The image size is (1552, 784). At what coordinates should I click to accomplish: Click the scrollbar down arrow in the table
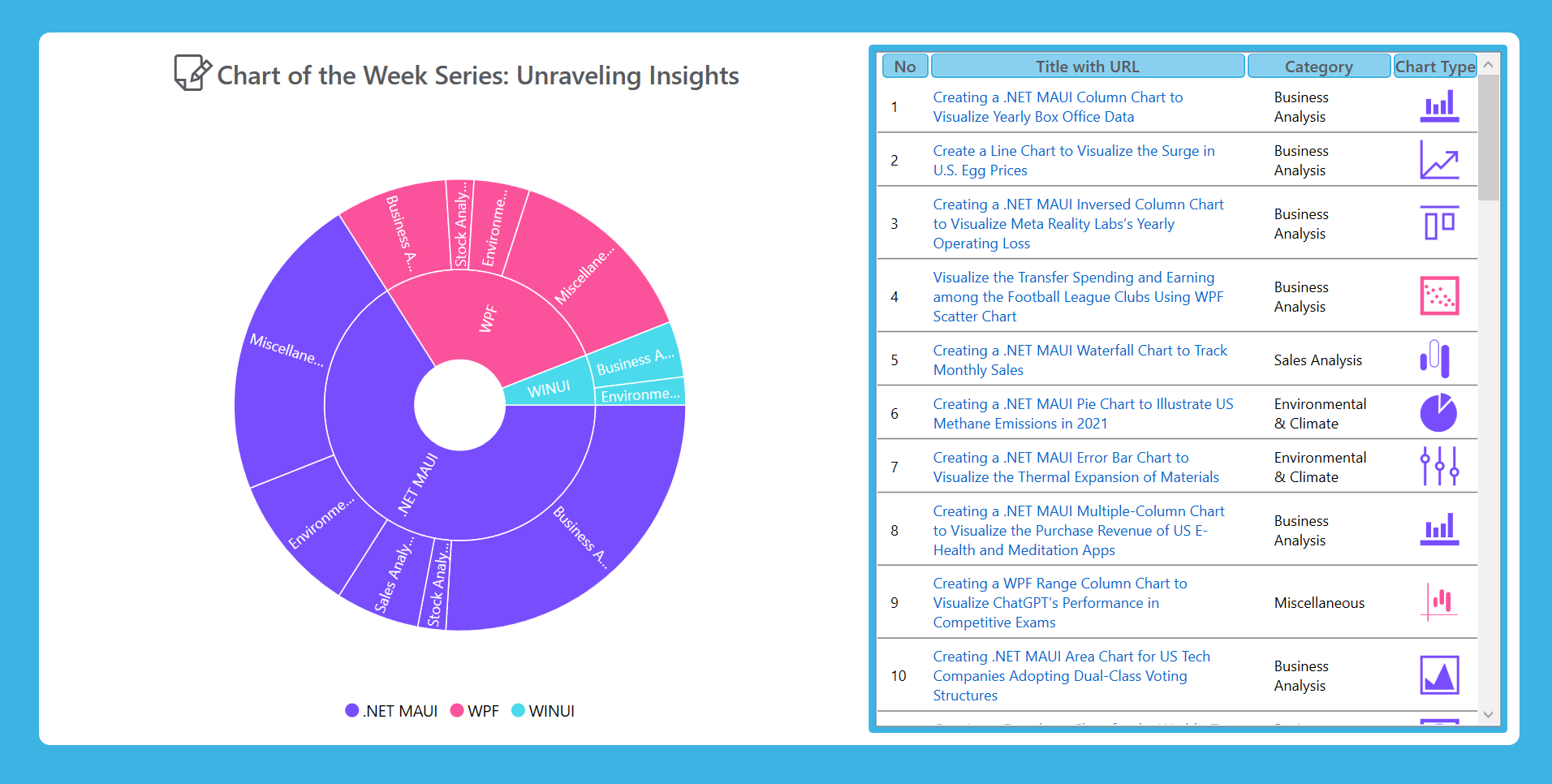(1488, 715)
